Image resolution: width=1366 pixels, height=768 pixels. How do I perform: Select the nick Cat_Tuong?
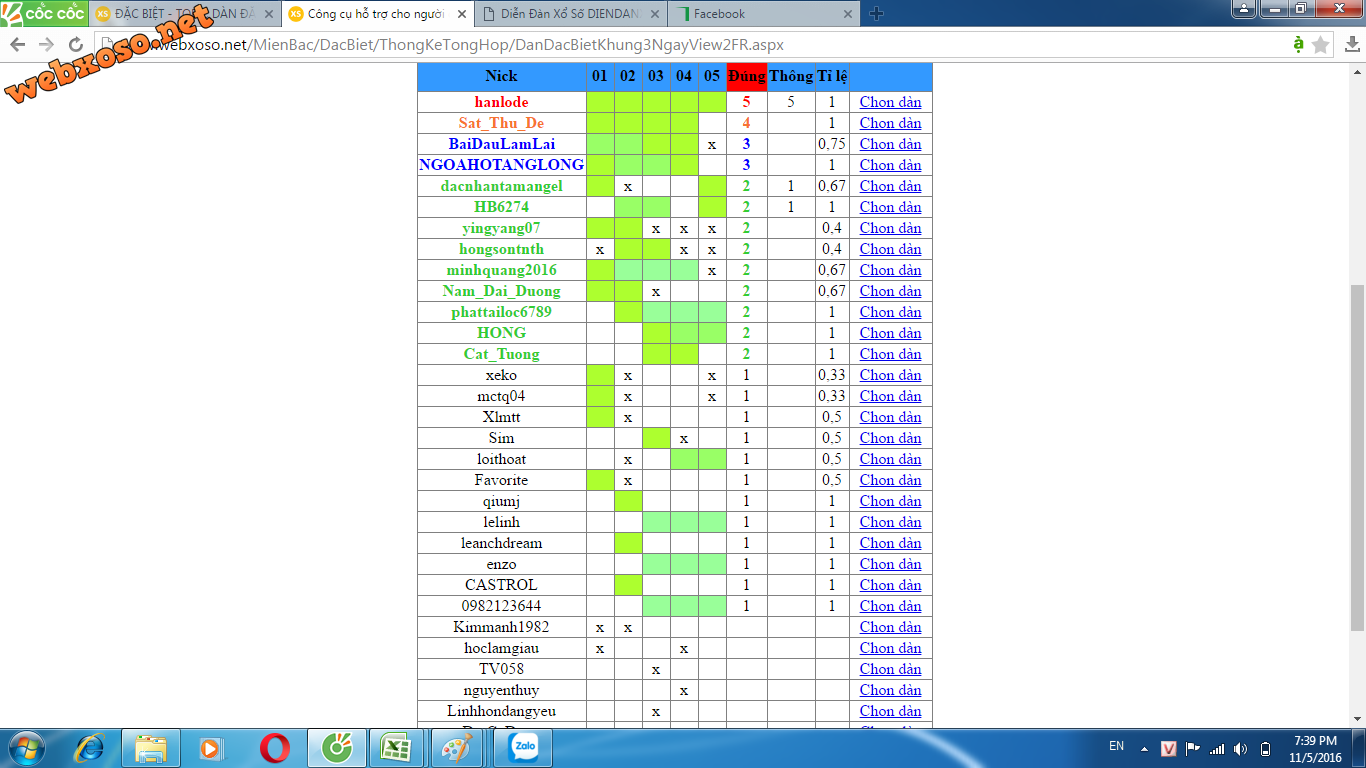pos(502,354)
